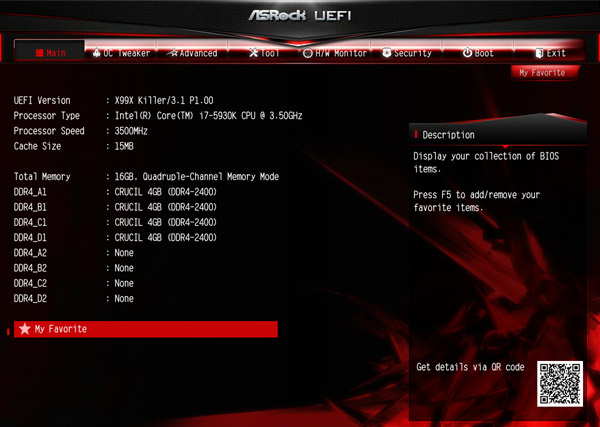Image resolution: width=600 pixels, height=427 pixels.
Task: Click the Cache Size label
Action: pos(38,146)
